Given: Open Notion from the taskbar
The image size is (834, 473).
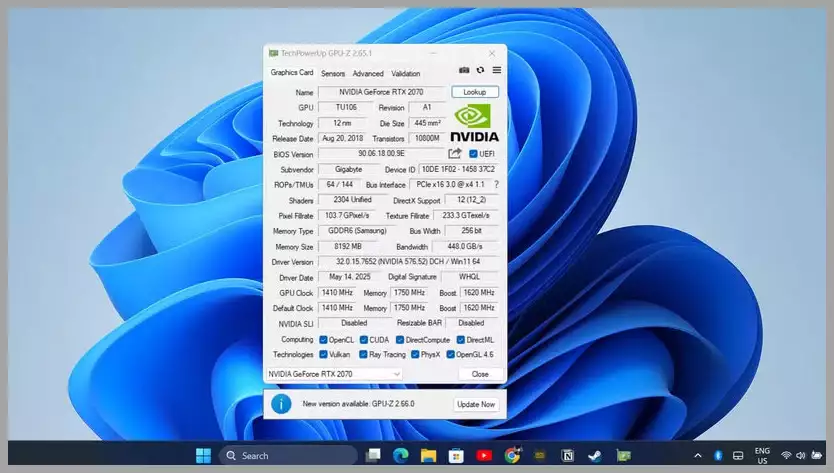Looking at the screenshot, I should click(568, 455).
